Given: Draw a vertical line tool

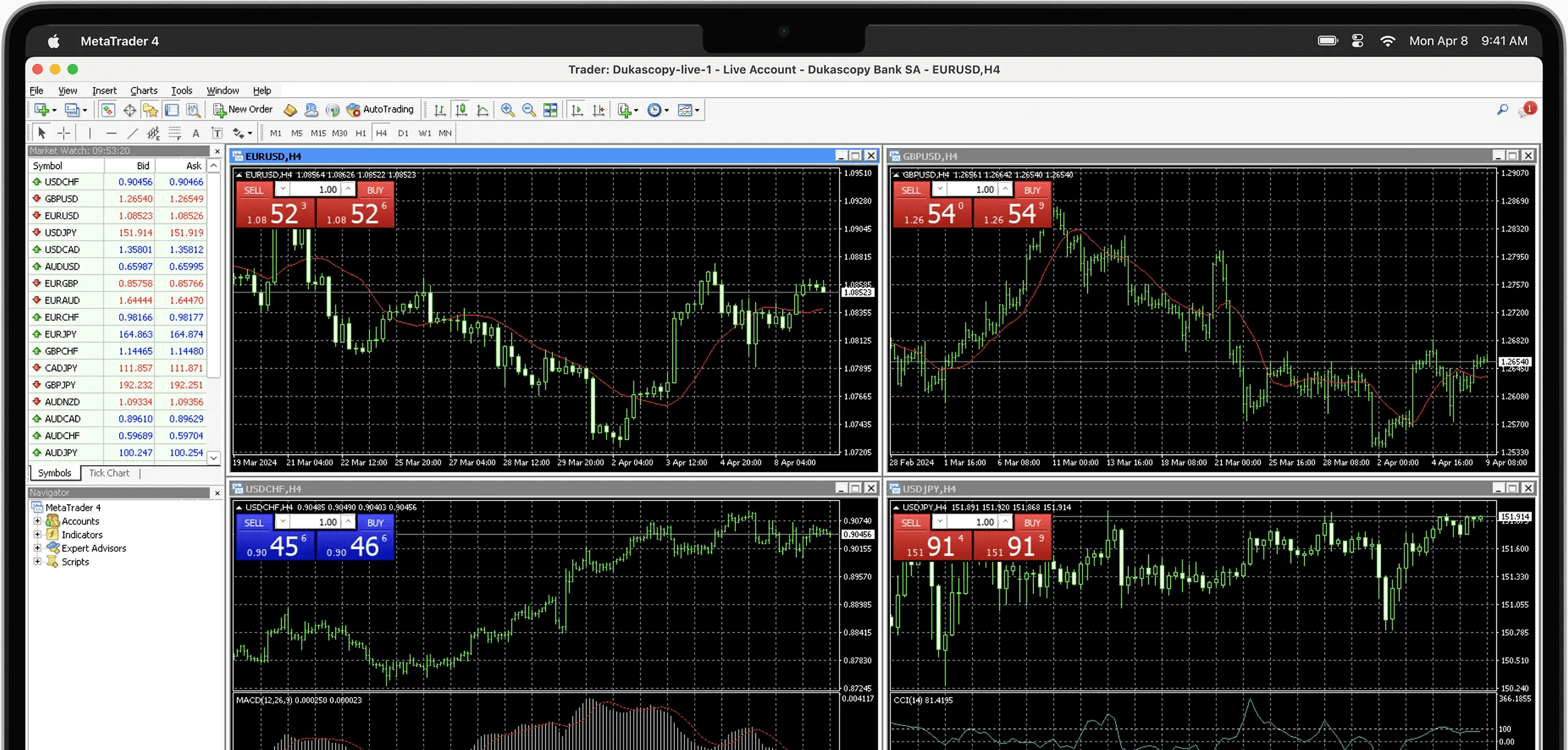Looking at the screenshot, I should point(90,133).
